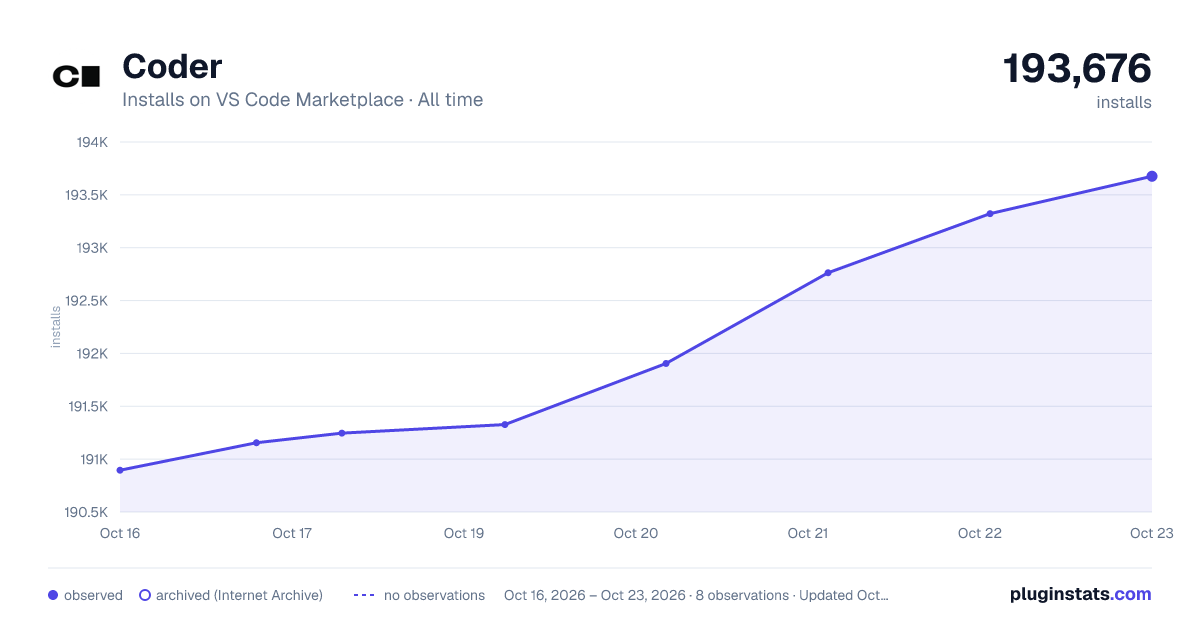1200x630 pixels.
Task: Click the 191K y-axis label
Action: click(x=93, y=459)
